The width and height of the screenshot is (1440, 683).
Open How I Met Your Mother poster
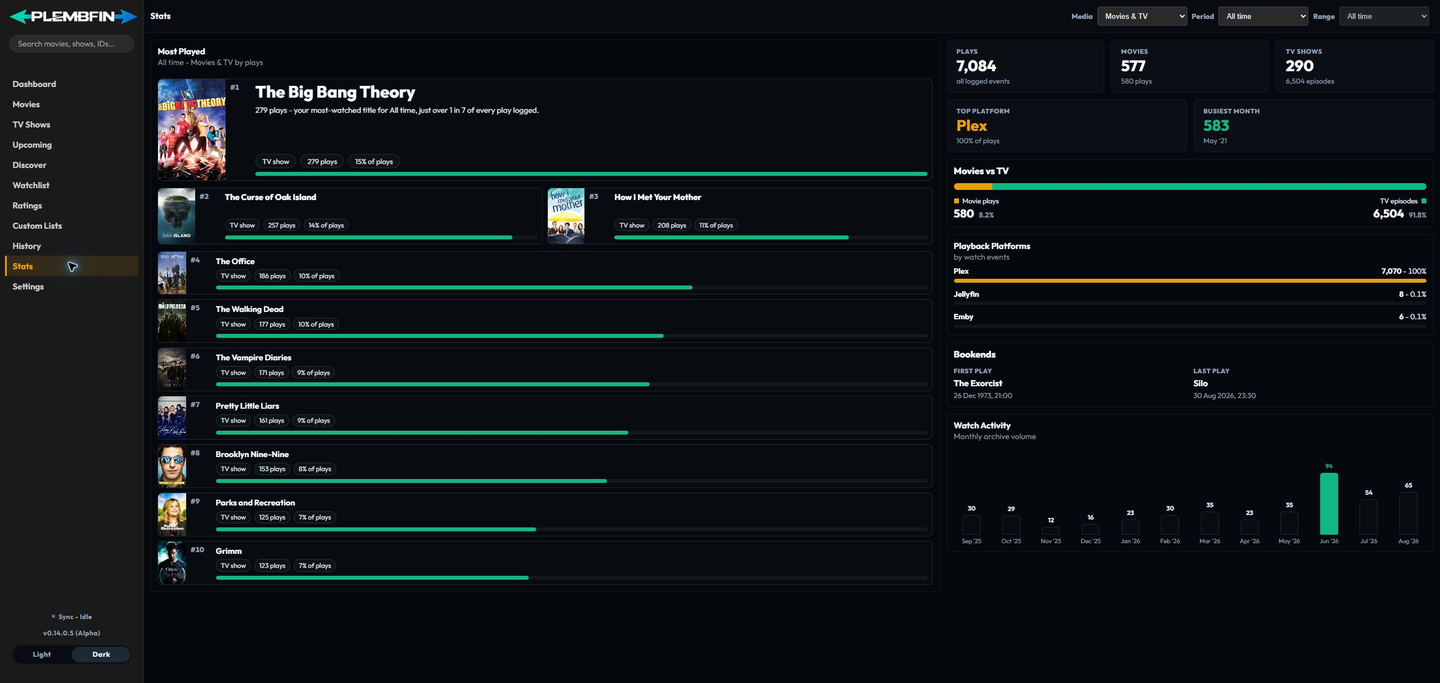(566, 216)
